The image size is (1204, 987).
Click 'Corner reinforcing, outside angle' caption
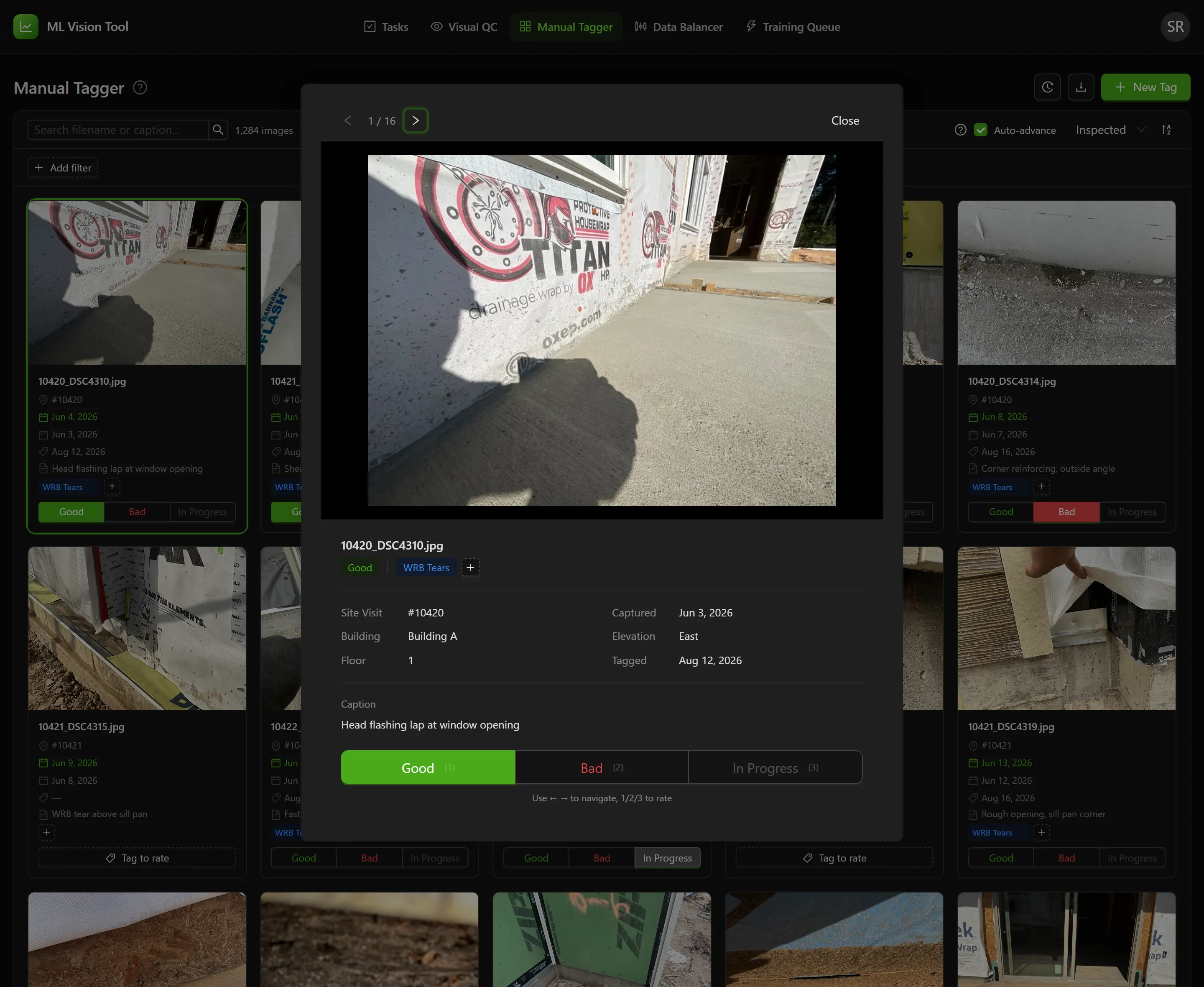pos(1048,468)
